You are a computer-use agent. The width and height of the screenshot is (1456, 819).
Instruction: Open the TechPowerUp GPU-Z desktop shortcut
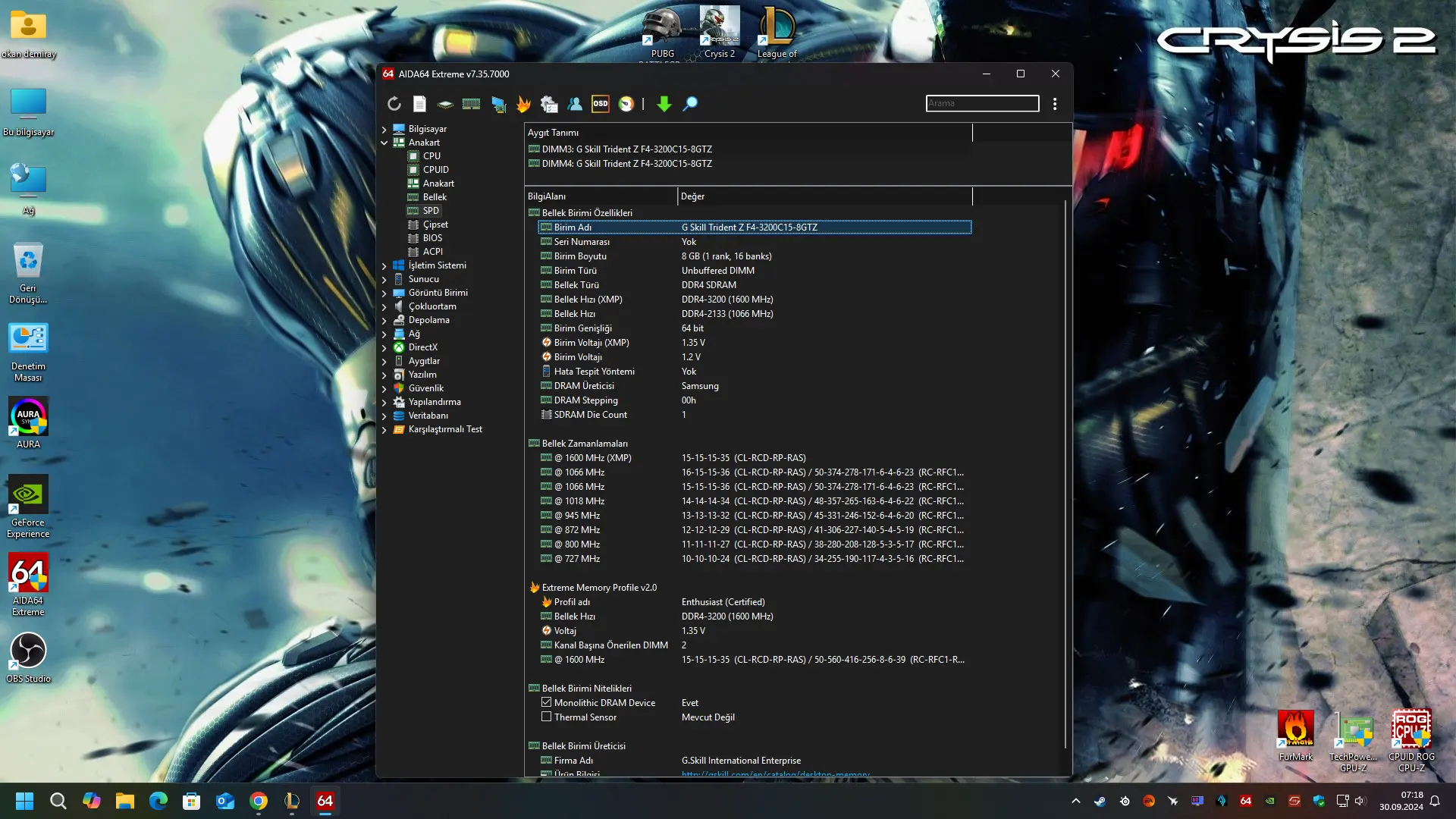[x=1354, y=741]
